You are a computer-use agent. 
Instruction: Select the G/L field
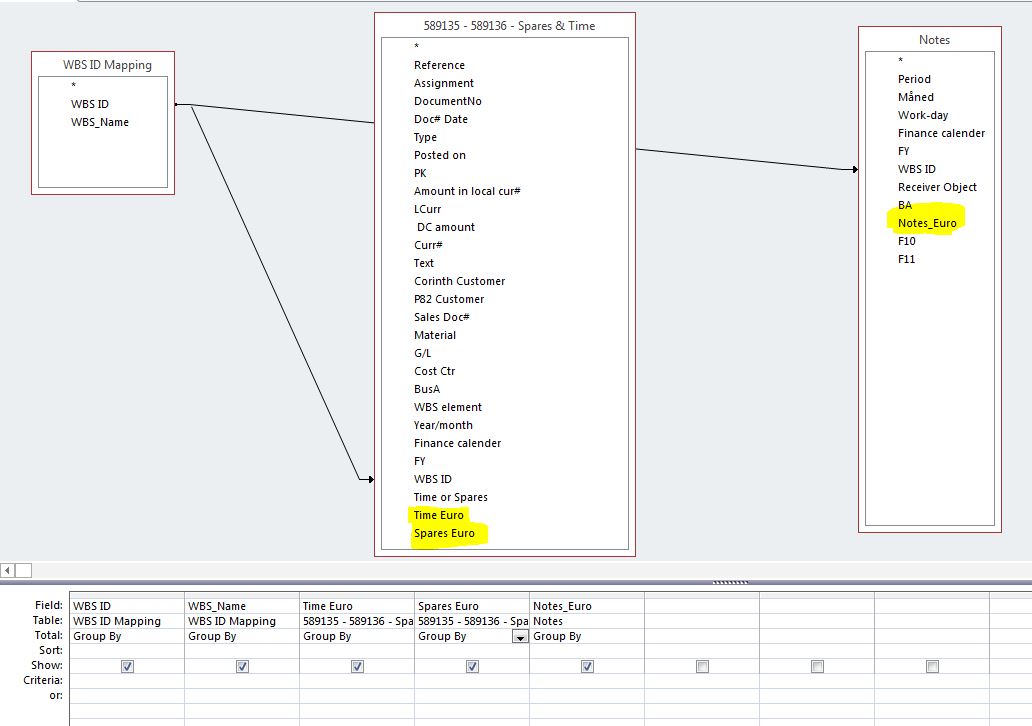click(423, 353)
